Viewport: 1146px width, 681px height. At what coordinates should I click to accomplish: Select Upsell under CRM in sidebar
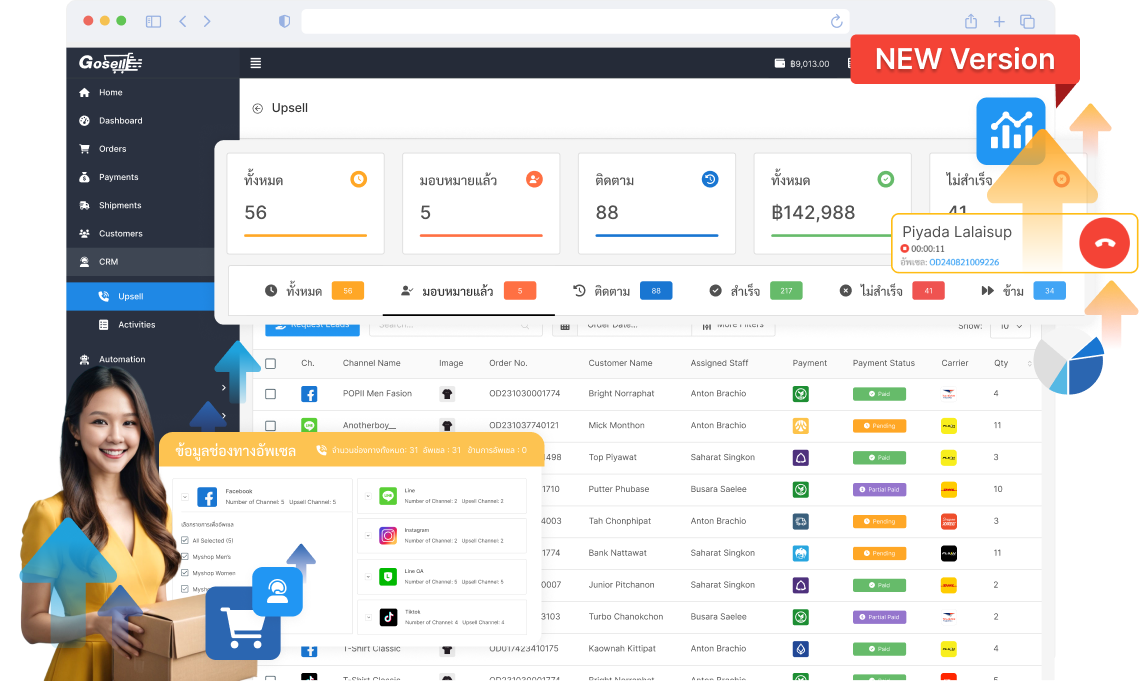[140, 297]
